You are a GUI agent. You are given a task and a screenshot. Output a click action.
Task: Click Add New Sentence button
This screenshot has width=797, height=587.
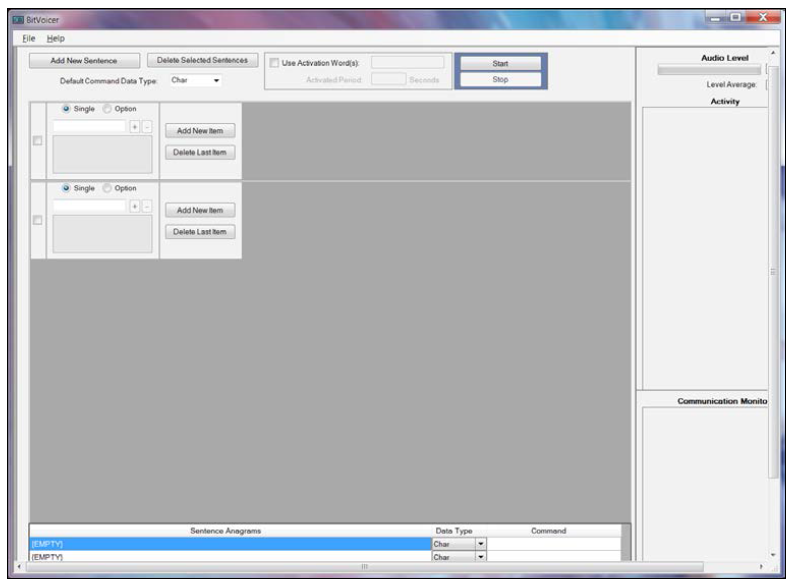pyautogui.click(x=84, y=60)
